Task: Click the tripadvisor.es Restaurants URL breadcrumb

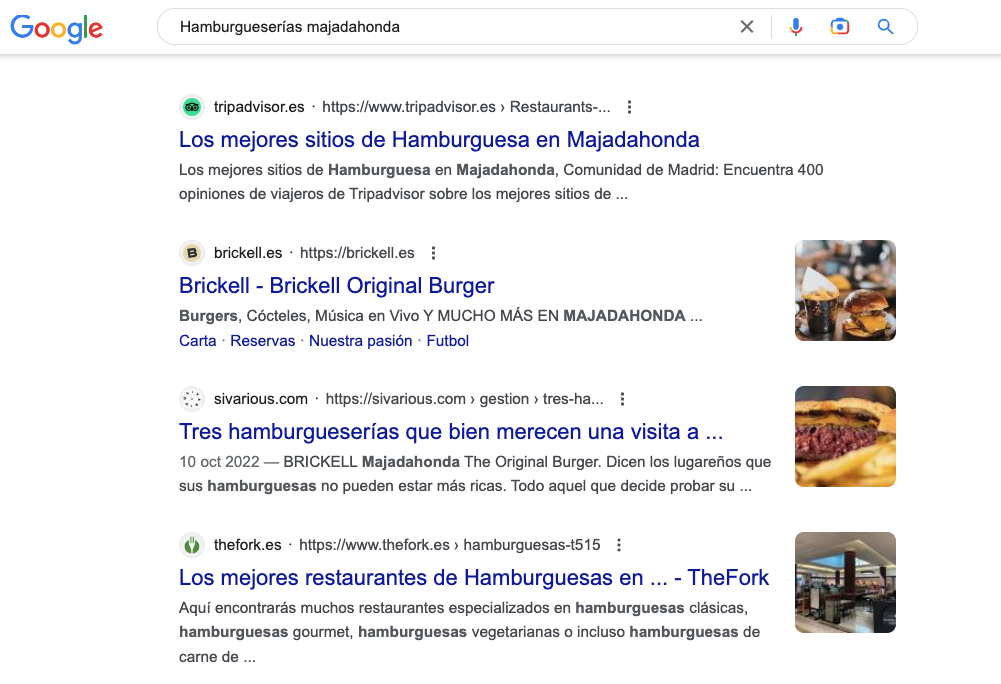Action: pos(466,107)
